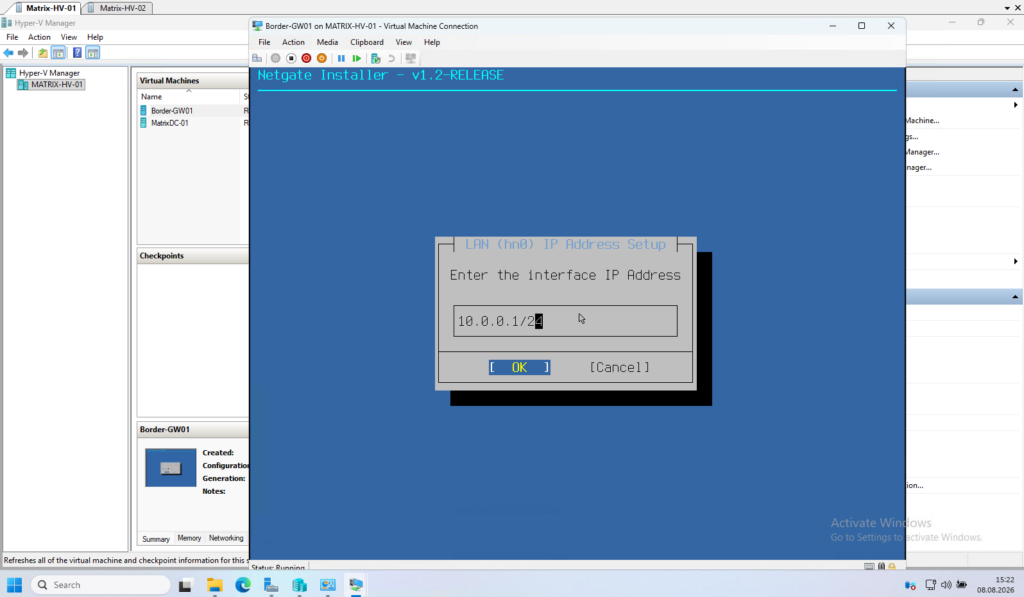The height and width of the screenshot is (597, 1024).
Task: Switch to the Matrix-HV-02 session tab
Action: tap(118, 8)
